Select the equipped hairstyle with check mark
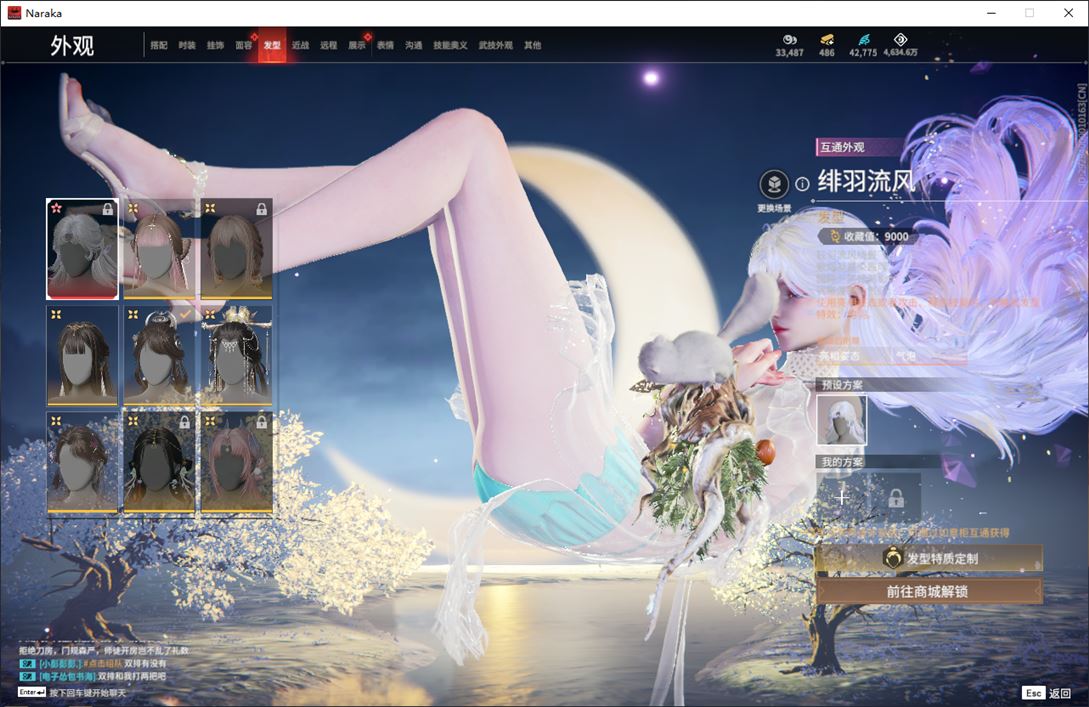1089x707 pixels. click(159, 356)
